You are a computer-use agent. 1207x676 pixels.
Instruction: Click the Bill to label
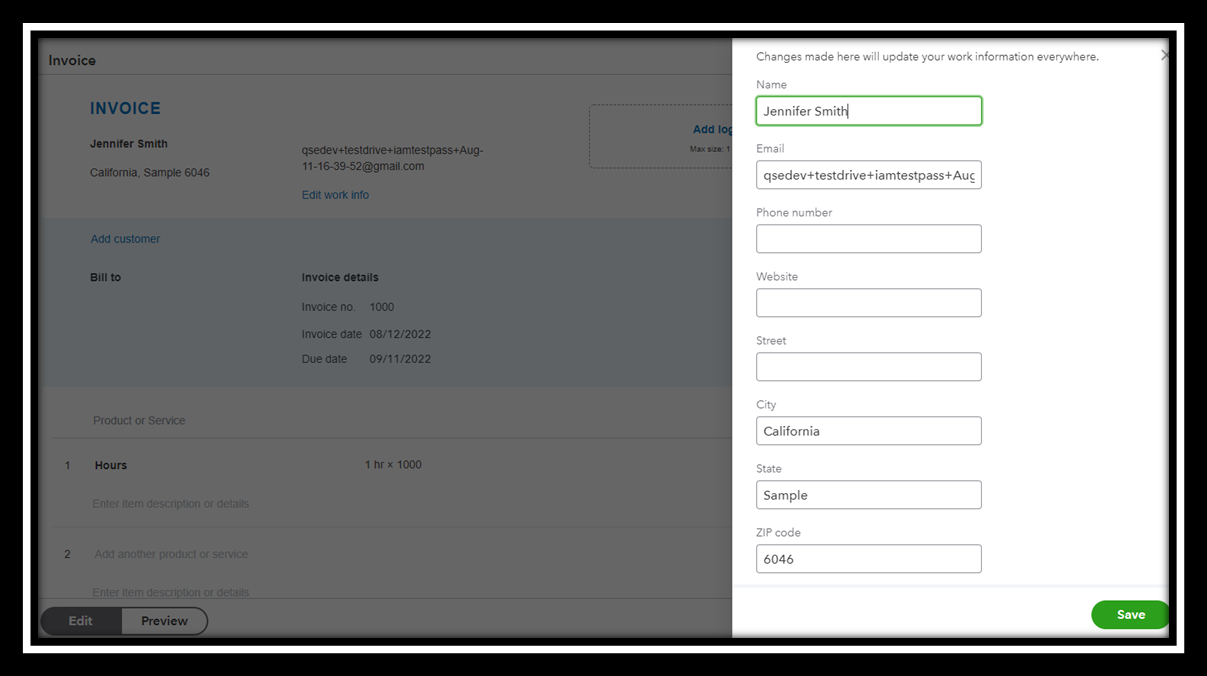[x=105, y=277]
